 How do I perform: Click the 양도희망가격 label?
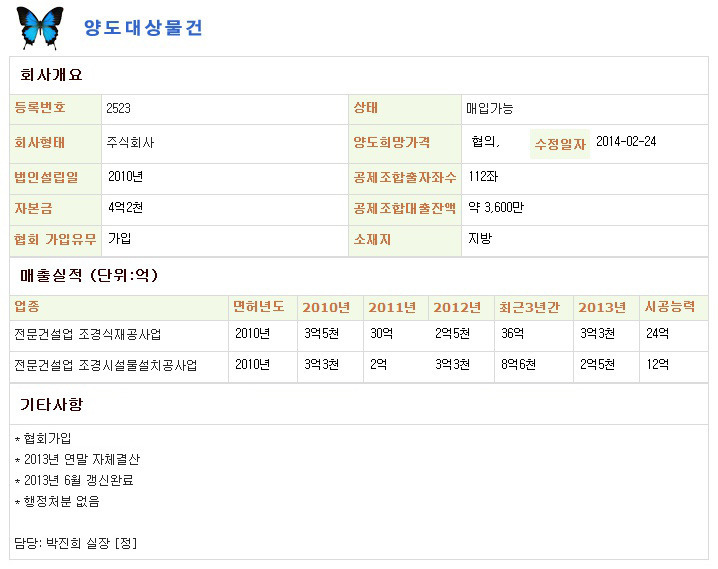coord(392,143)
